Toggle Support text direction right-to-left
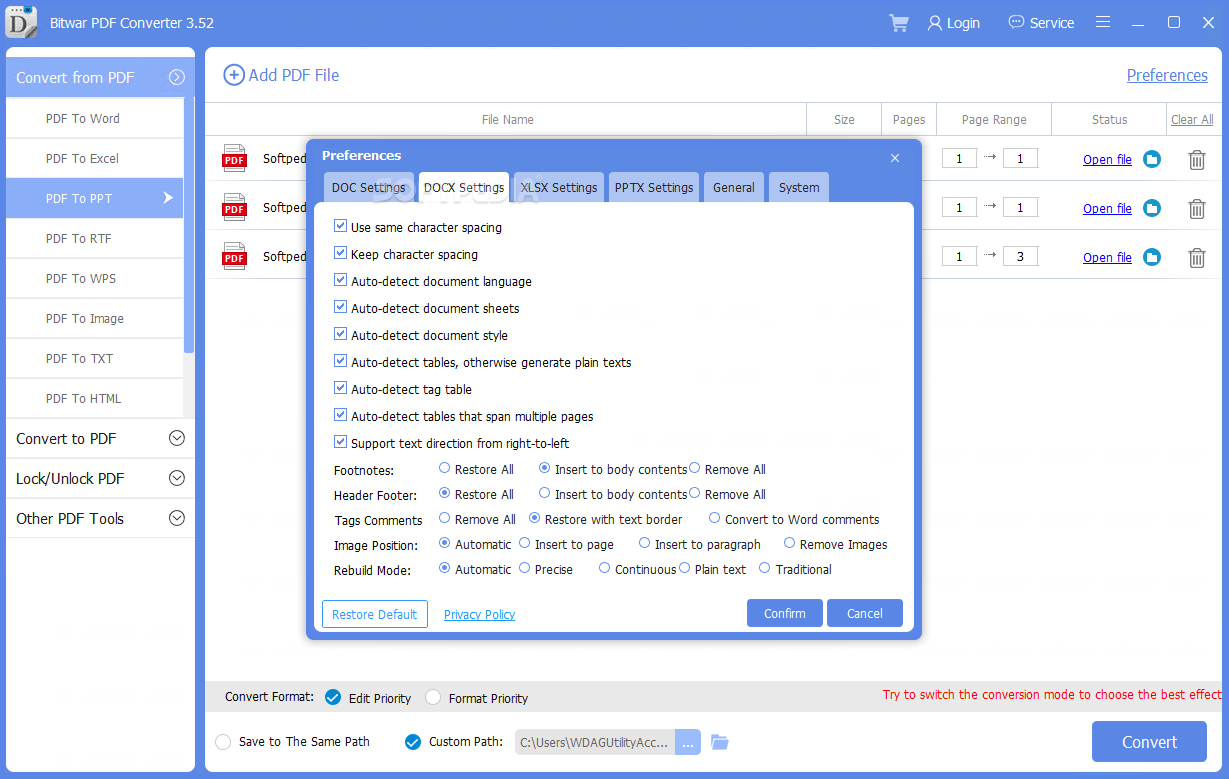The image size is (1229, 779). (340, 443)
